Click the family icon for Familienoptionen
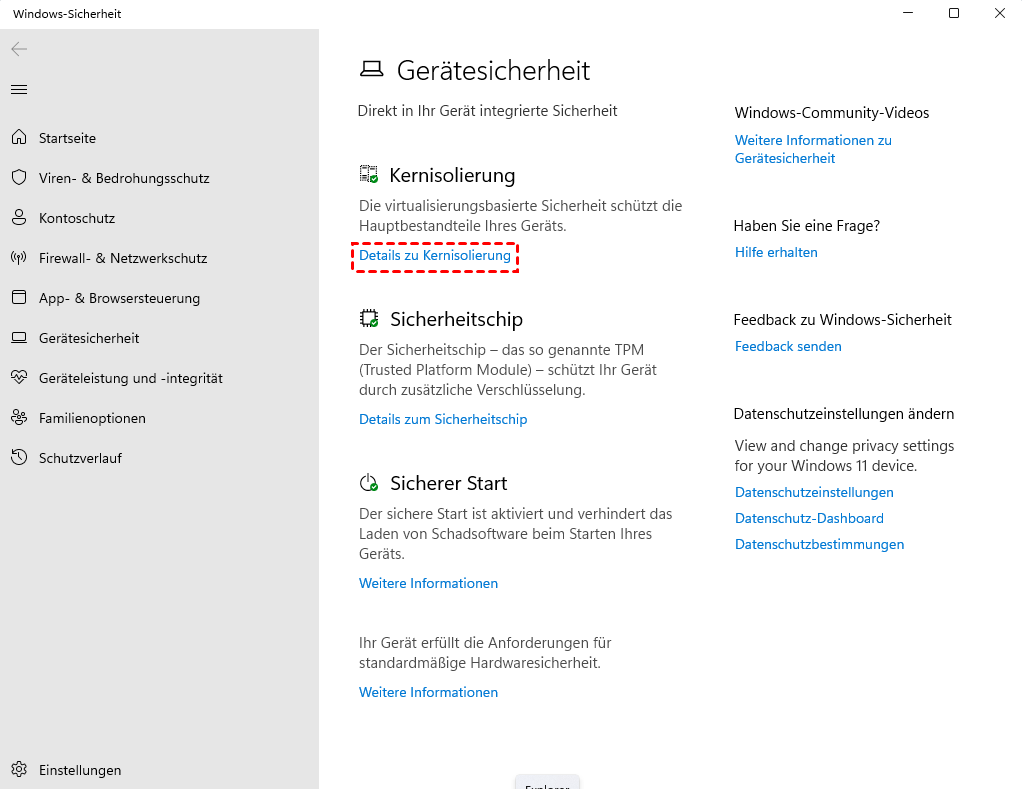This screenshot has width=1022, height=789. tap(19, 418)
